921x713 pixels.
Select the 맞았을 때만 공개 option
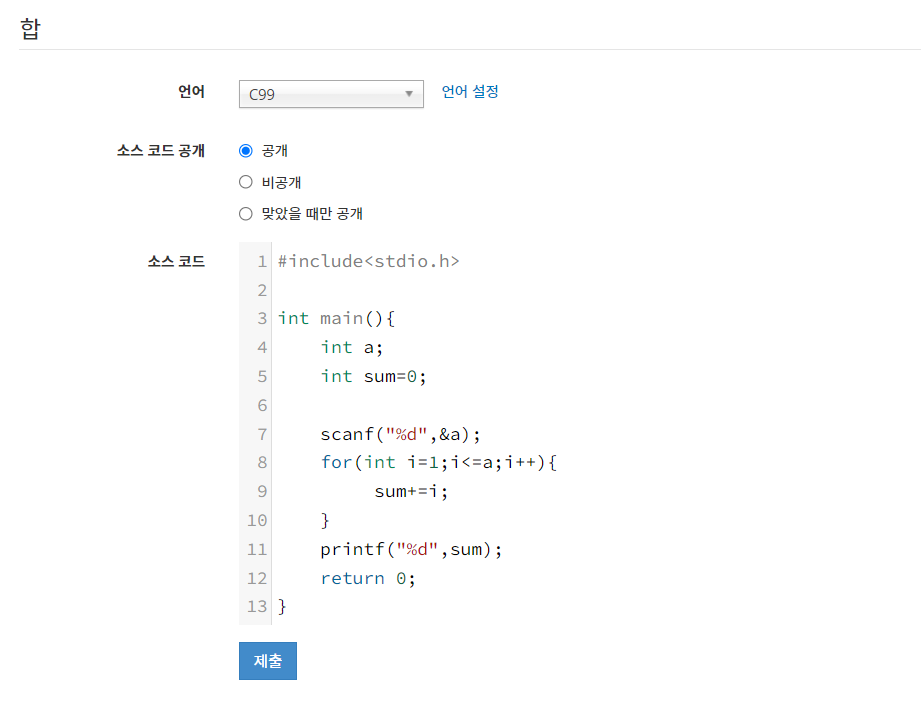point(246,214)
